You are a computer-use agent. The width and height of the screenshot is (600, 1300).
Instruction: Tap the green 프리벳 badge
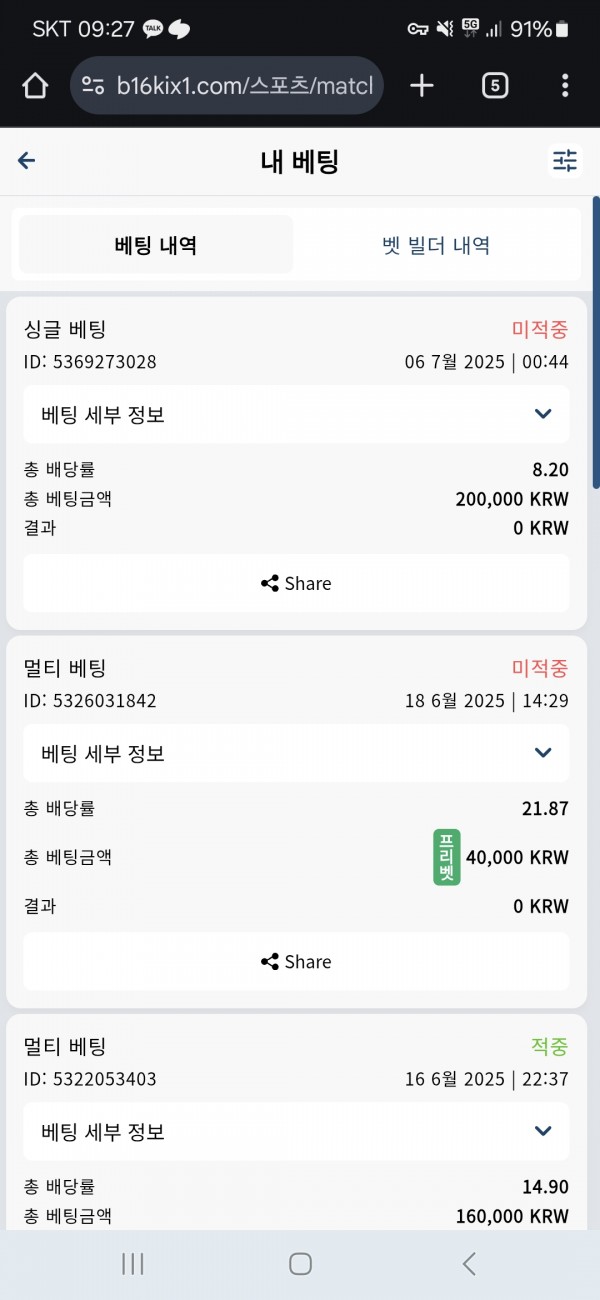coord(446,857)
